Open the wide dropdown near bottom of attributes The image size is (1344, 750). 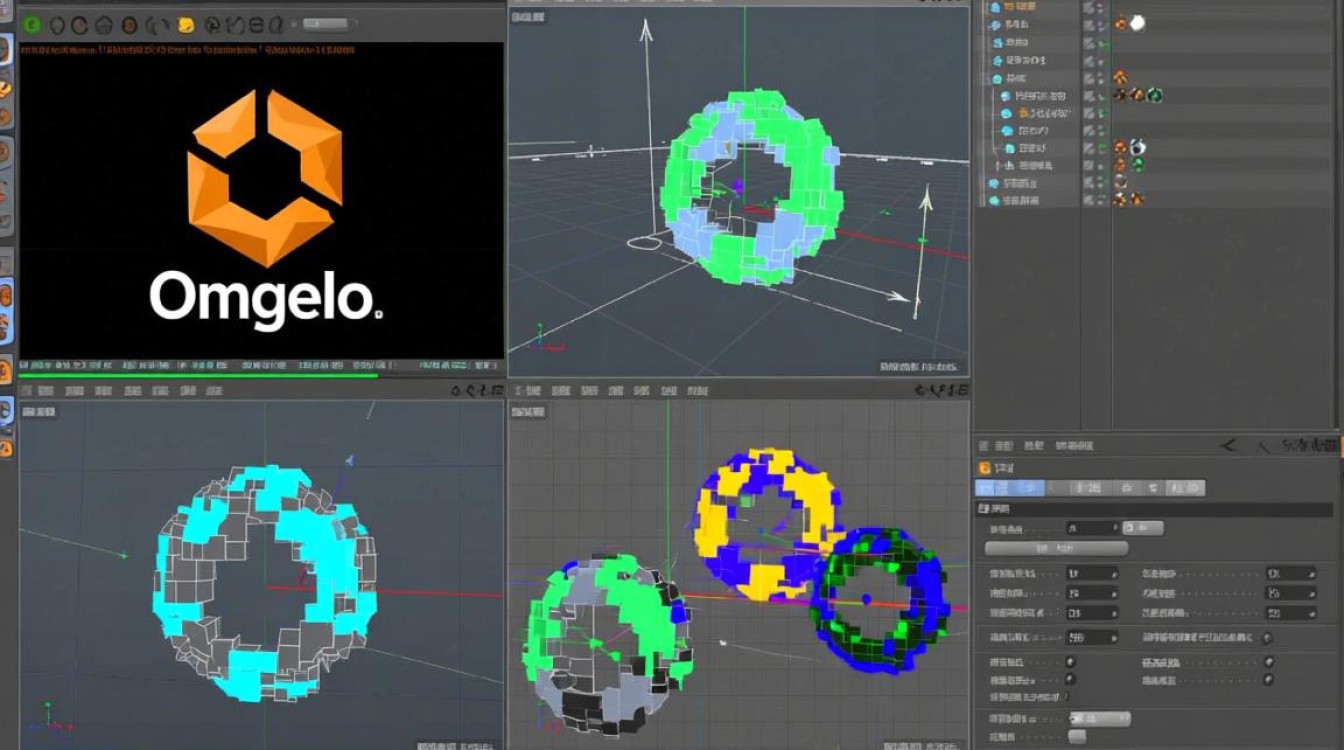coord(1100,718)
